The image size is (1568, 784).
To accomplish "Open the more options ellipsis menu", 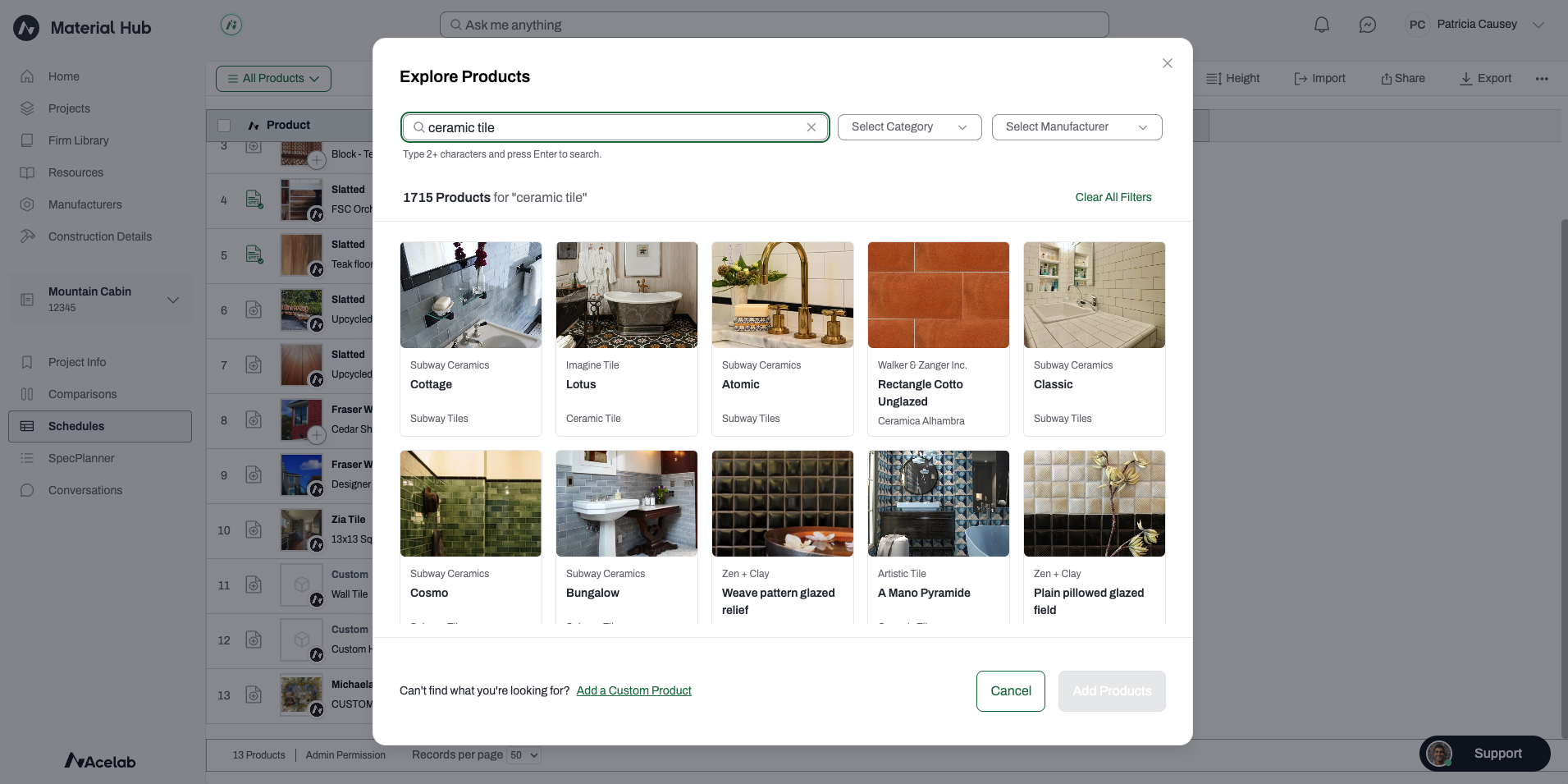I will click(x=1542, y=79).
